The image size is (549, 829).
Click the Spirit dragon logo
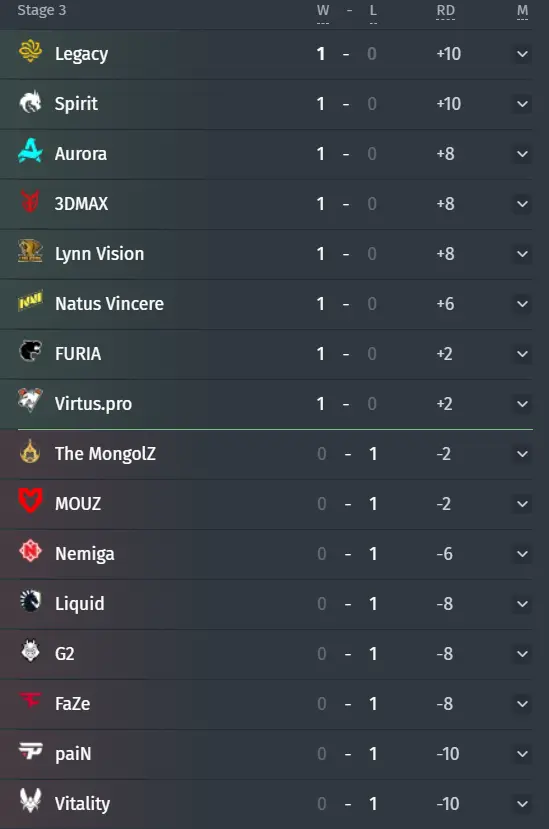click(30, 102)
